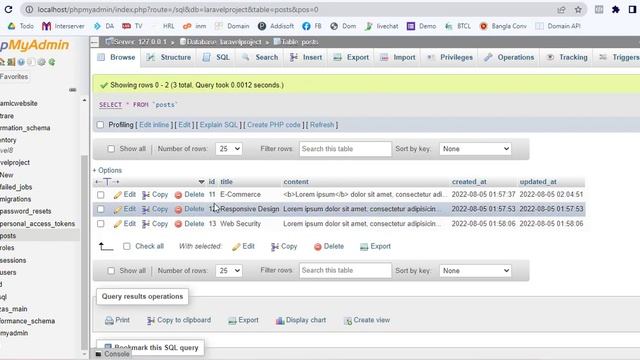
Task: Open the FB bookmark
Action: (x=312, y=26)
